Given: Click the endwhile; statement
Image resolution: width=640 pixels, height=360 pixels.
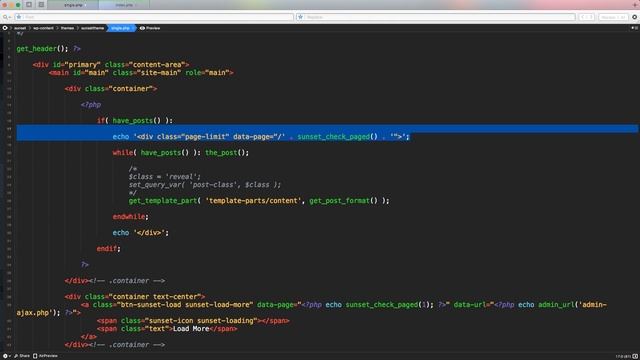Looking at the screenshot, I should click(x=131, y=217).
